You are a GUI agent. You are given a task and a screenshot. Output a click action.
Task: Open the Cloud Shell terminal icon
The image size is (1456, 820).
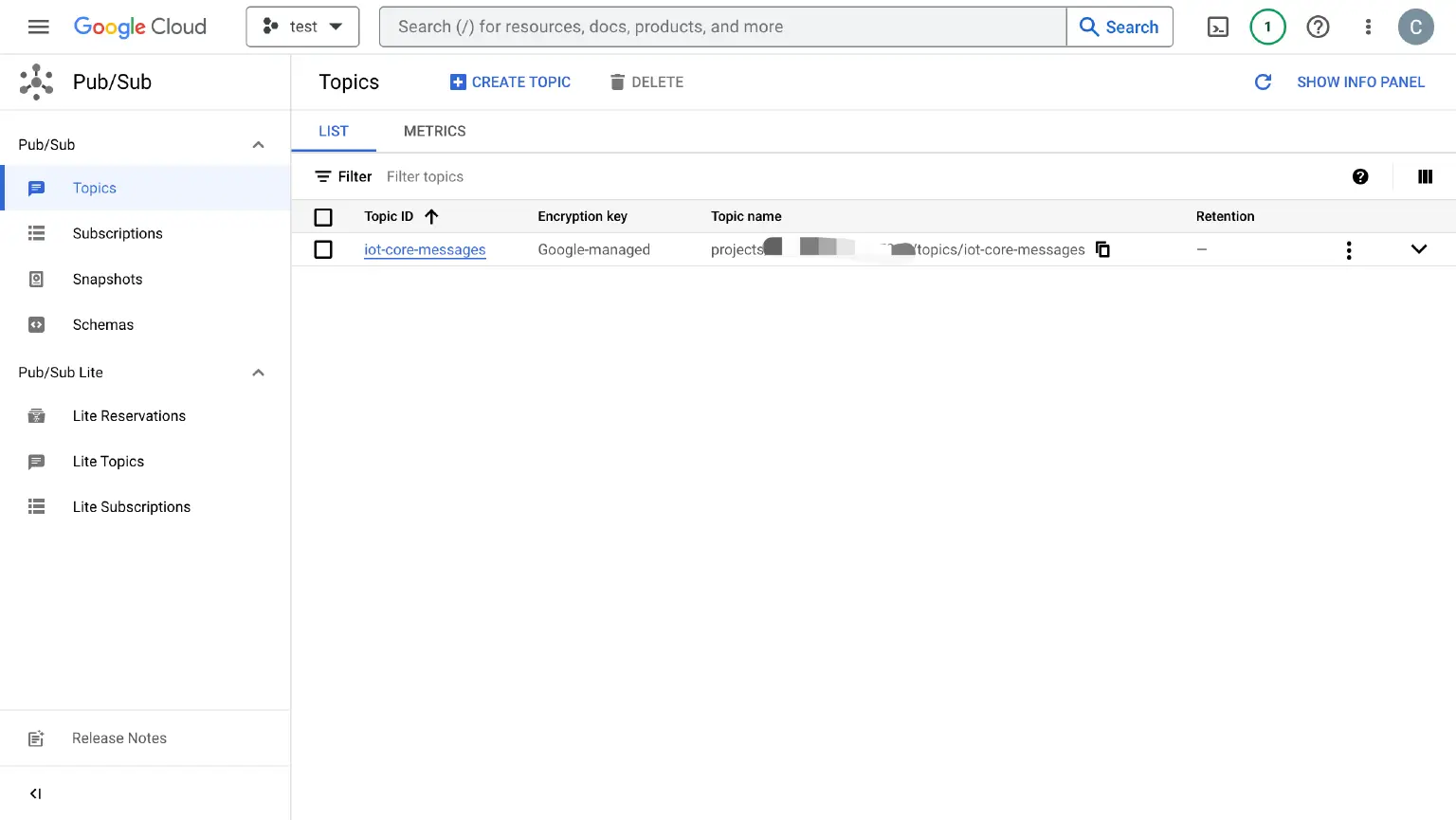point(1218,27)
